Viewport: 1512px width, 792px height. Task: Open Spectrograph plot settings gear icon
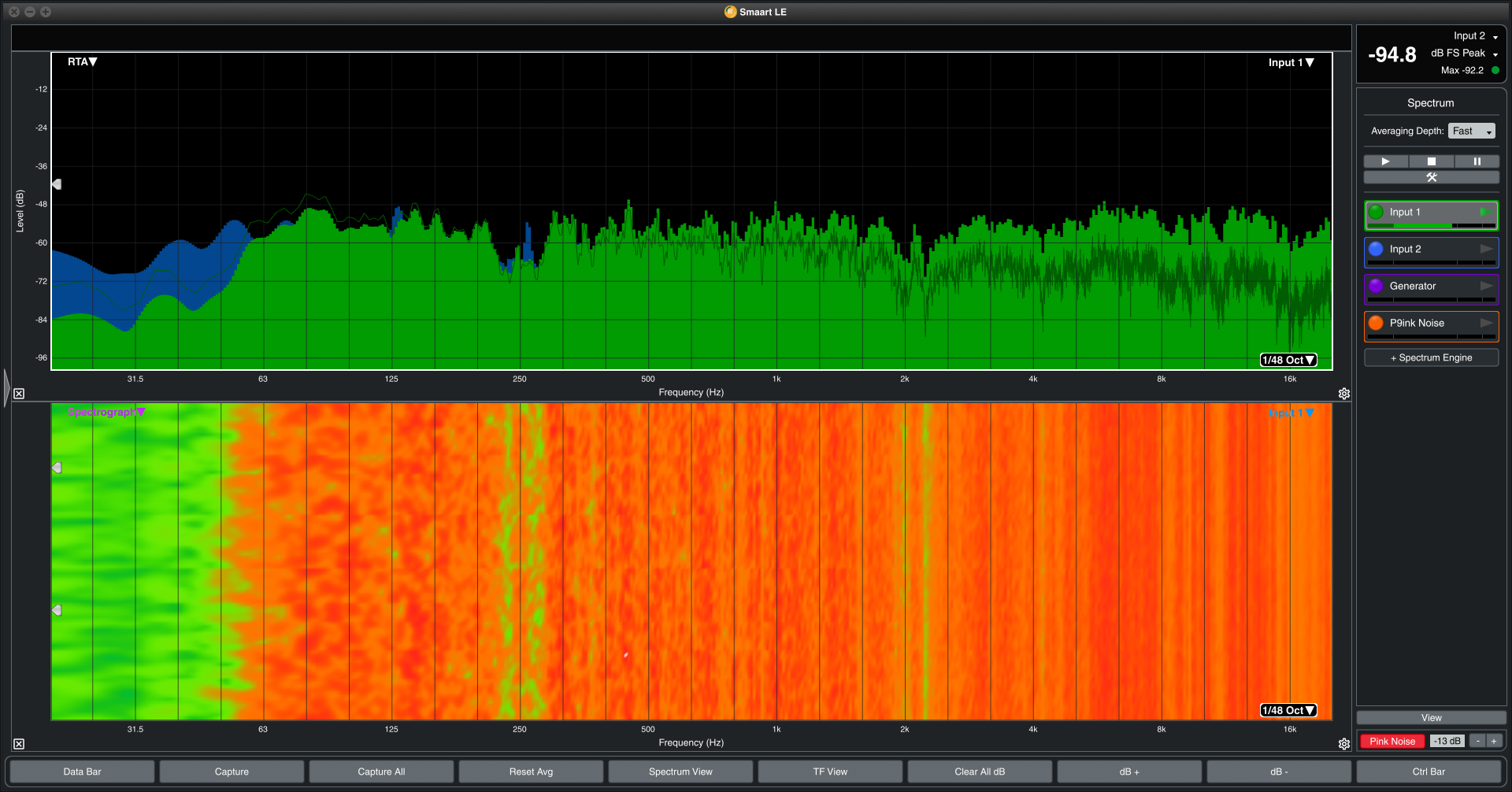(1344, 744)
